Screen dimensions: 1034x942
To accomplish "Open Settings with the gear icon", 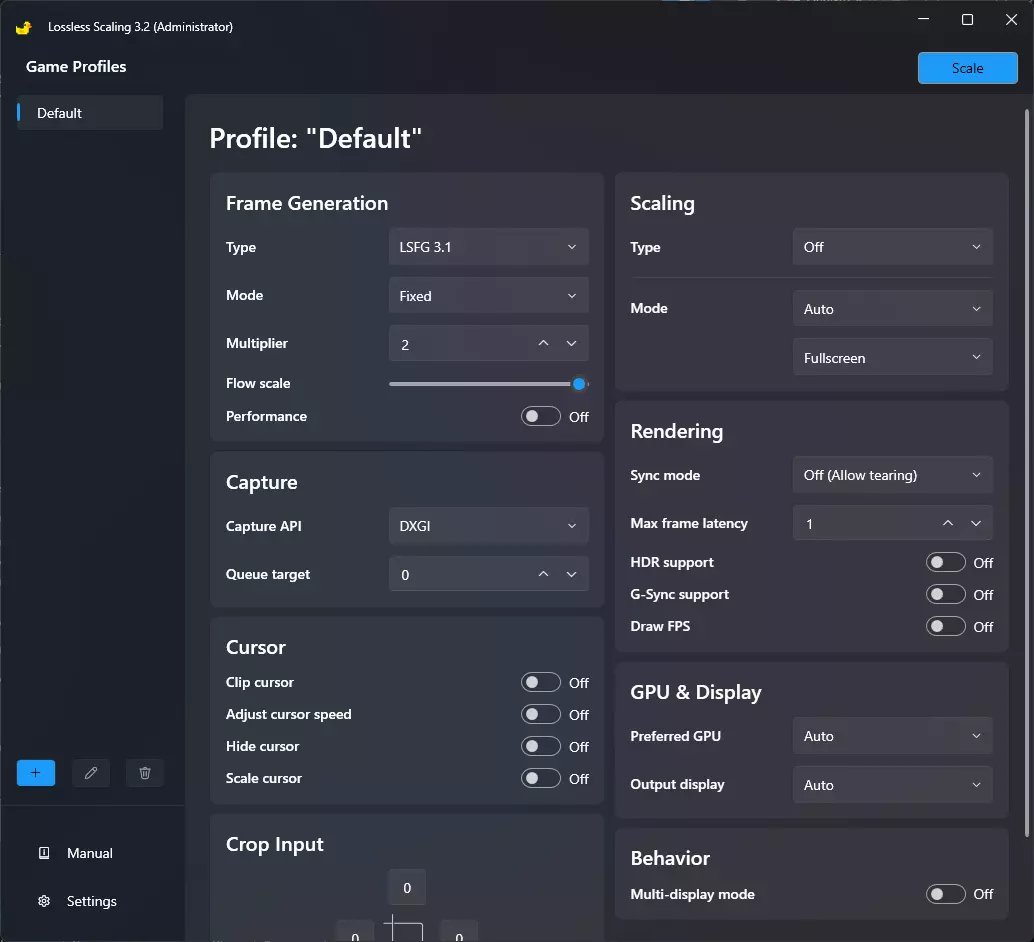I will point(44,901).
